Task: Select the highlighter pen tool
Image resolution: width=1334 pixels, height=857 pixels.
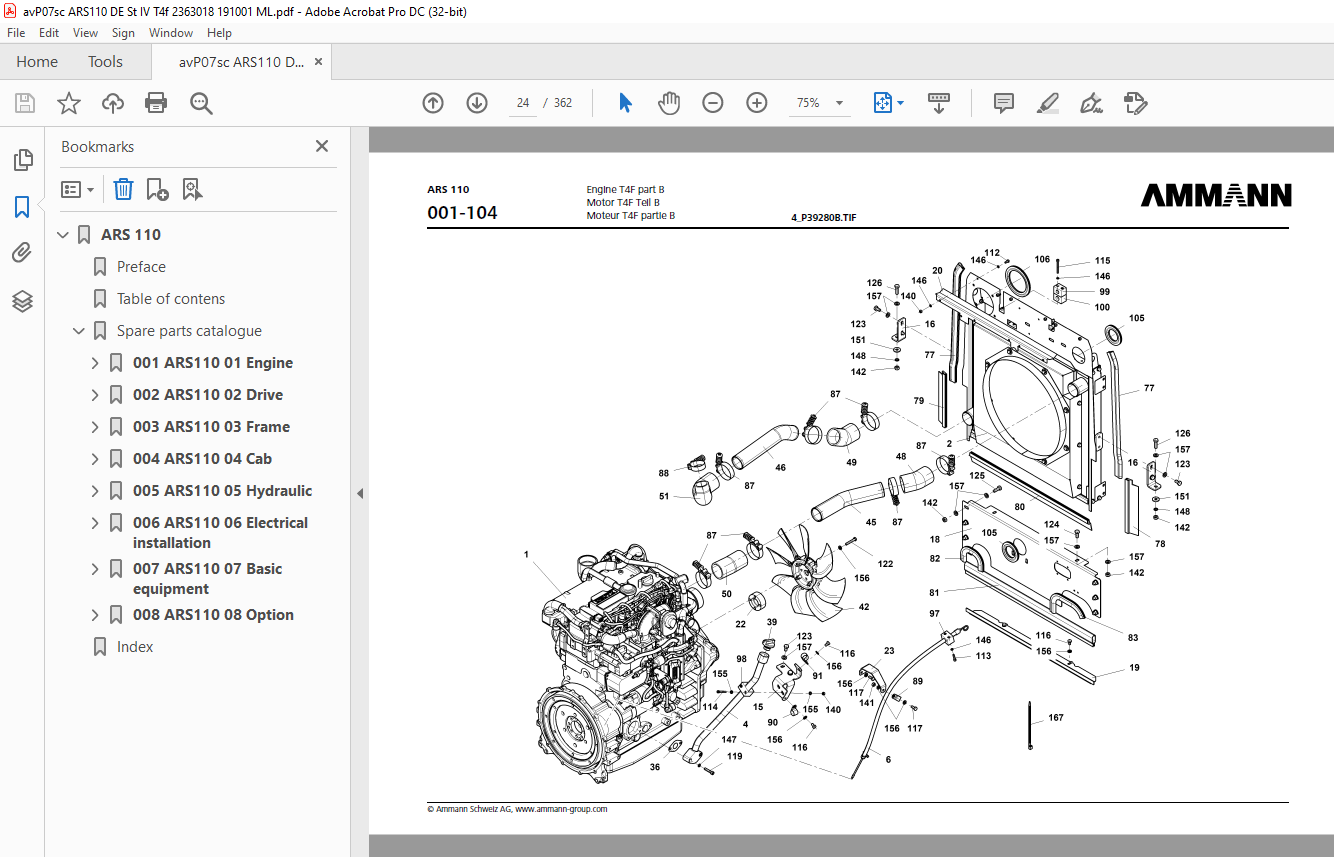Action: coord(1048,103)
